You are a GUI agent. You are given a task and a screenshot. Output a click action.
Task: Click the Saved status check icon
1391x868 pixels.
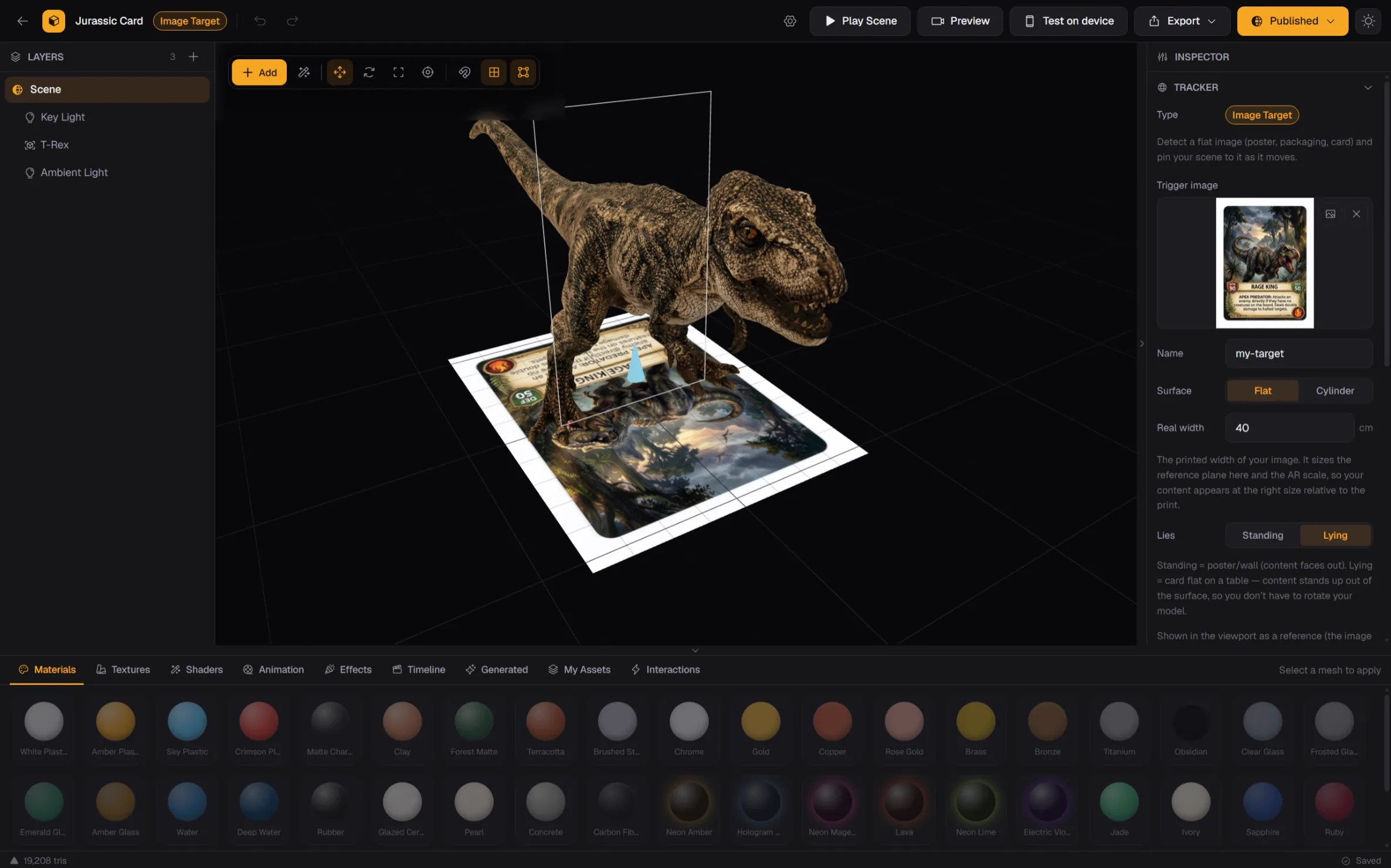1346,861
